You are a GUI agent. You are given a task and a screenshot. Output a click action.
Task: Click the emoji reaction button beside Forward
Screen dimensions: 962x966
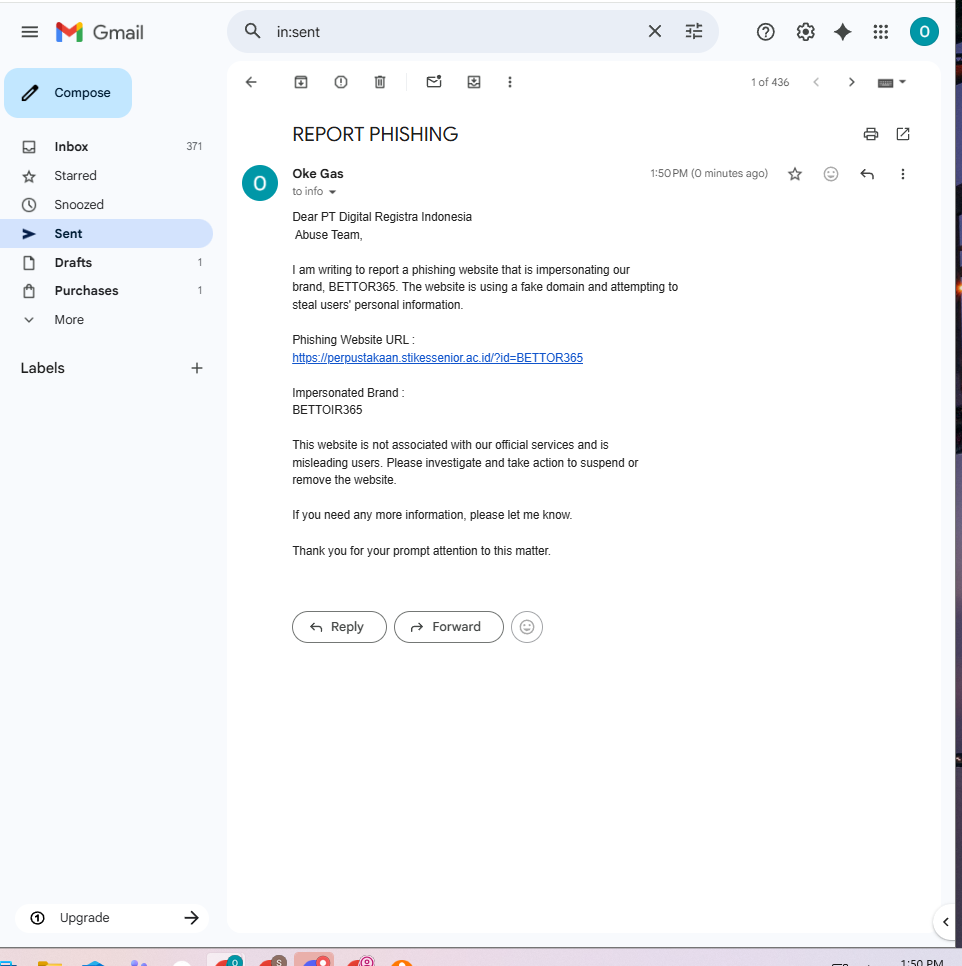(x=527, y=627)
